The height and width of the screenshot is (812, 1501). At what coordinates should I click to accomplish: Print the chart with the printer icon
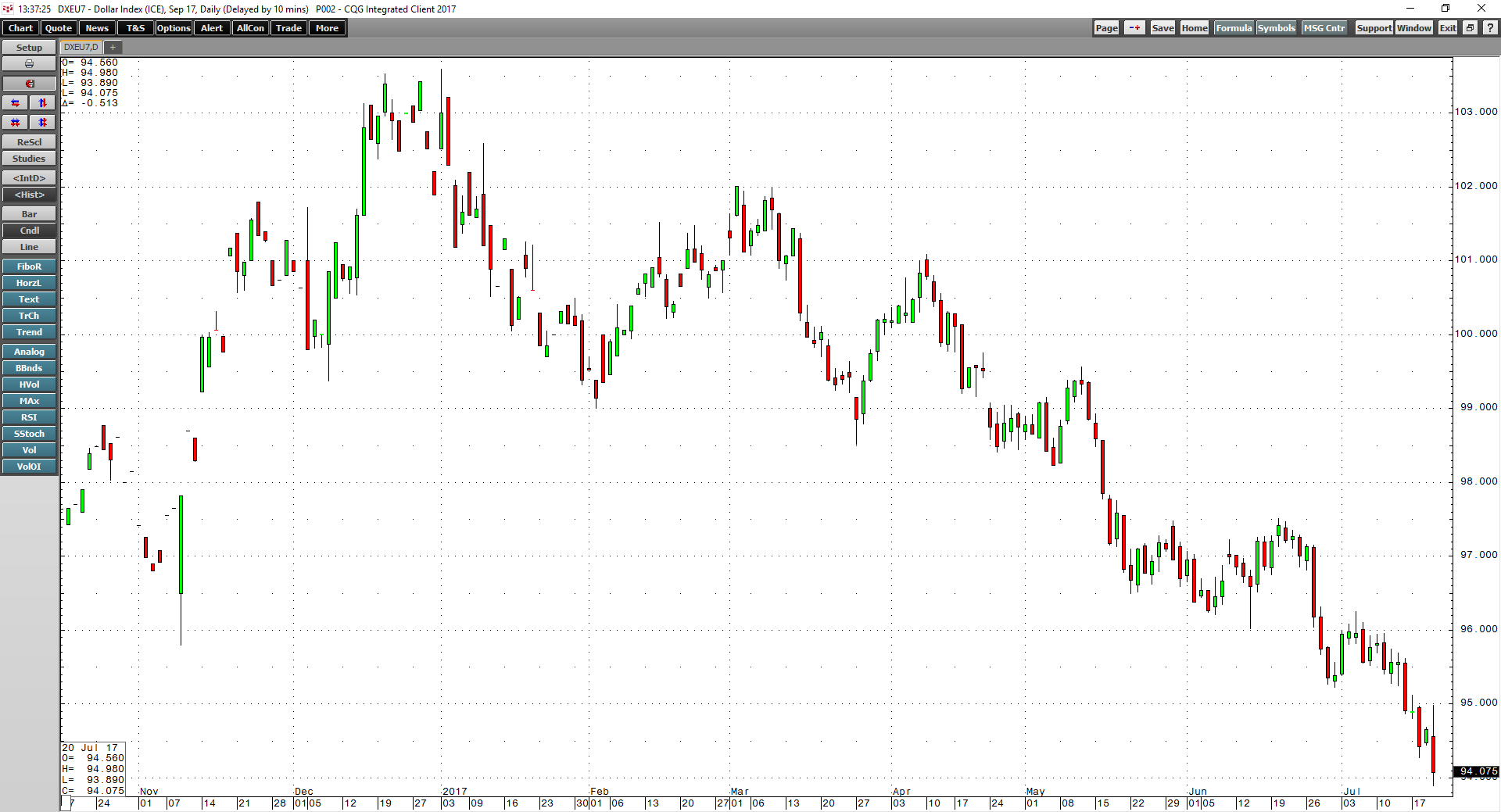pos(29,64)
